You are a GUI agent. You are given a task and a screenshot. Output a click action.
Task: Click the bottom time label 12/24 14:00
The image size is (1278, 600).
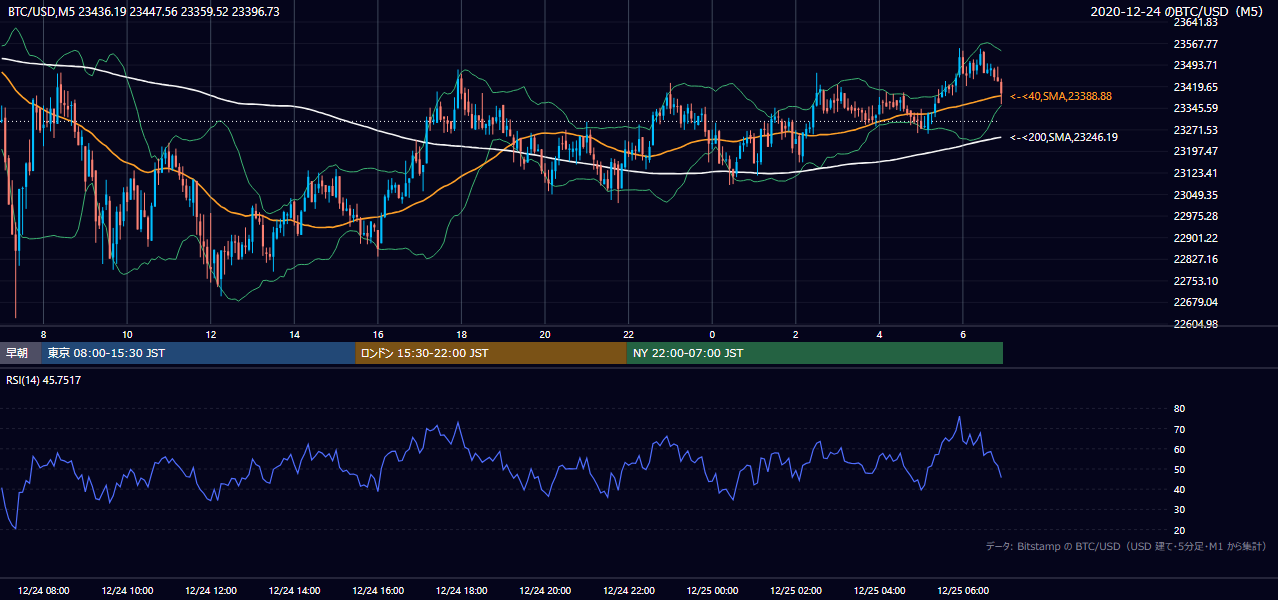click(x=294, y=591)
